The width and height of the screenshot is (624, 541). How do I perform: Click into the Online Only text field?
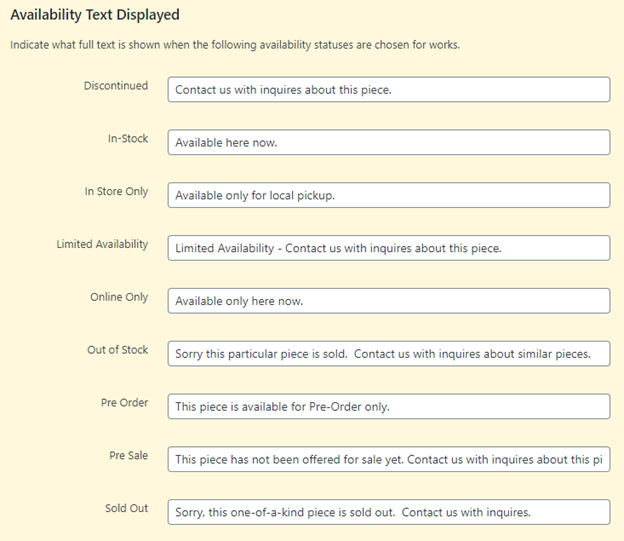(x=388, y=301)
